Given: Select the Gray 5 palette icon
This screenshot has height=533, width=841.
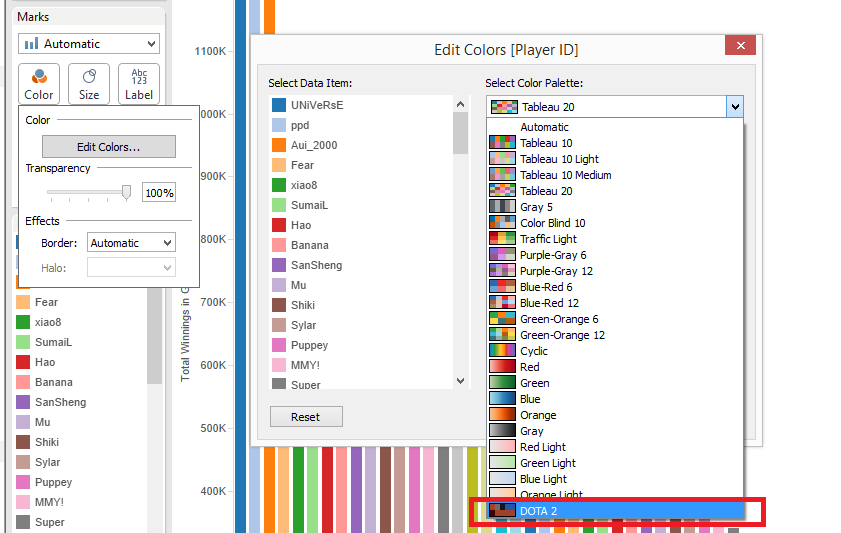Looking at the screenshot, I should 502,207.
